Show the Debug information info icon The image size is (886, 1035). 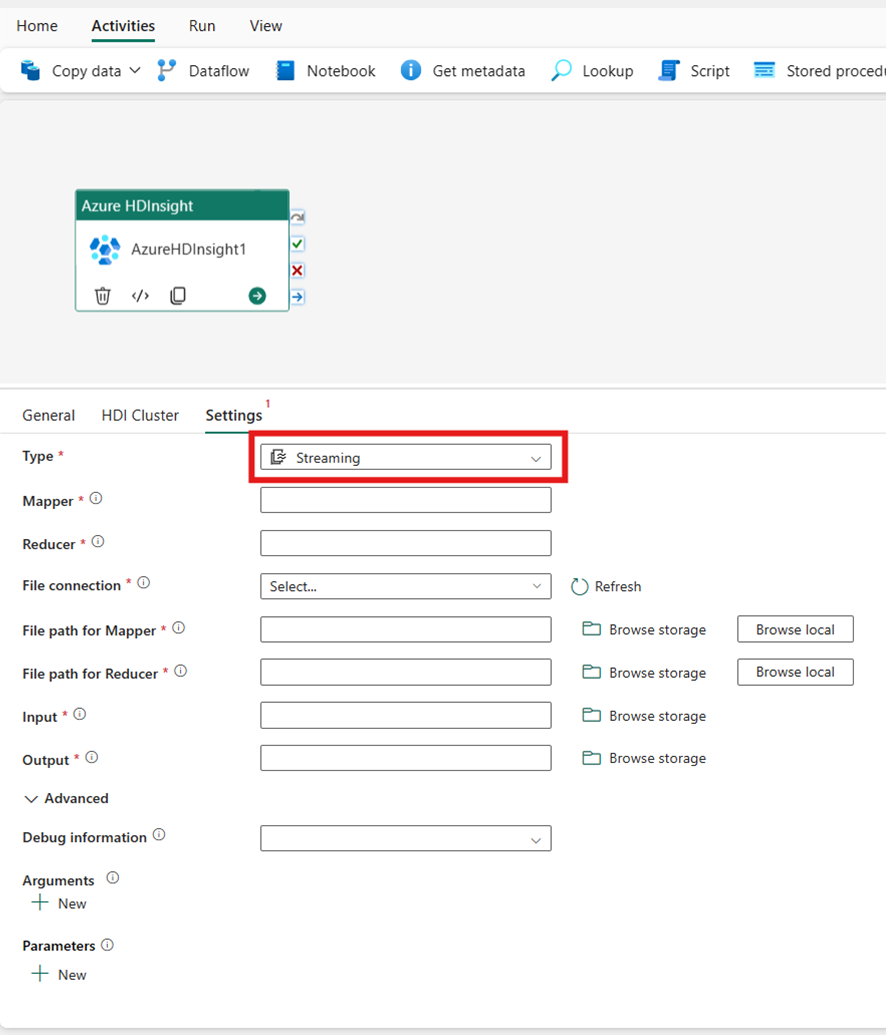click(x=159, y=835)
